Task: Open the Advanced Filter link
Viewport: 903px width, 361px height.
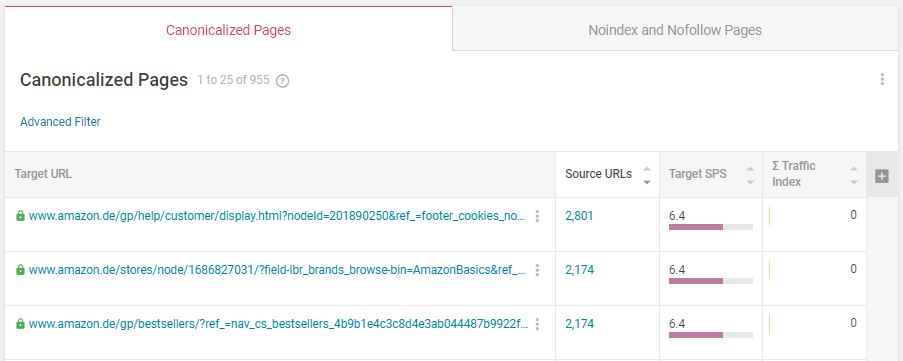Action: (x=60, y=121)
